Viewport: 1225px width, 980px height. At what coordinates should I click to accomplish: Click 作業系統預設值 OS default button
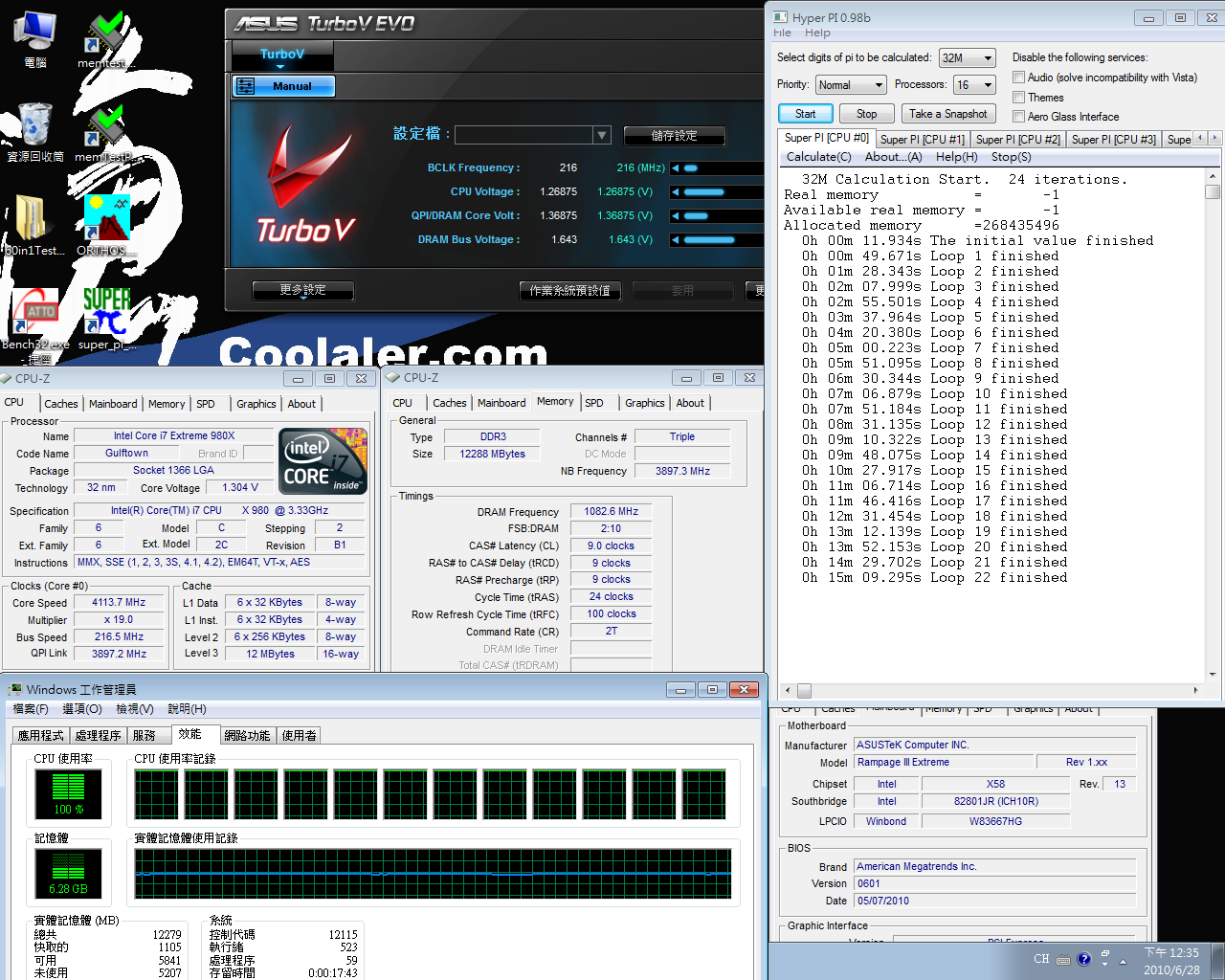coord(569,290)
